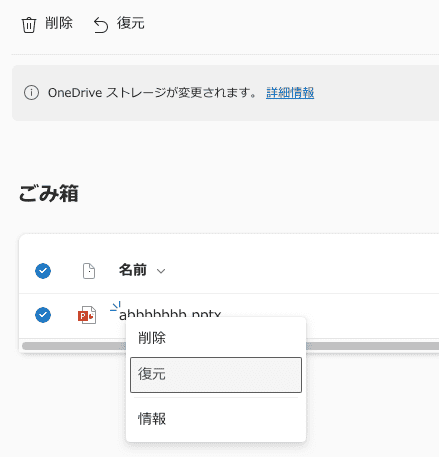Toggle the select-all checkmark beside 名前
439x457 pixels.
(43, 271)
